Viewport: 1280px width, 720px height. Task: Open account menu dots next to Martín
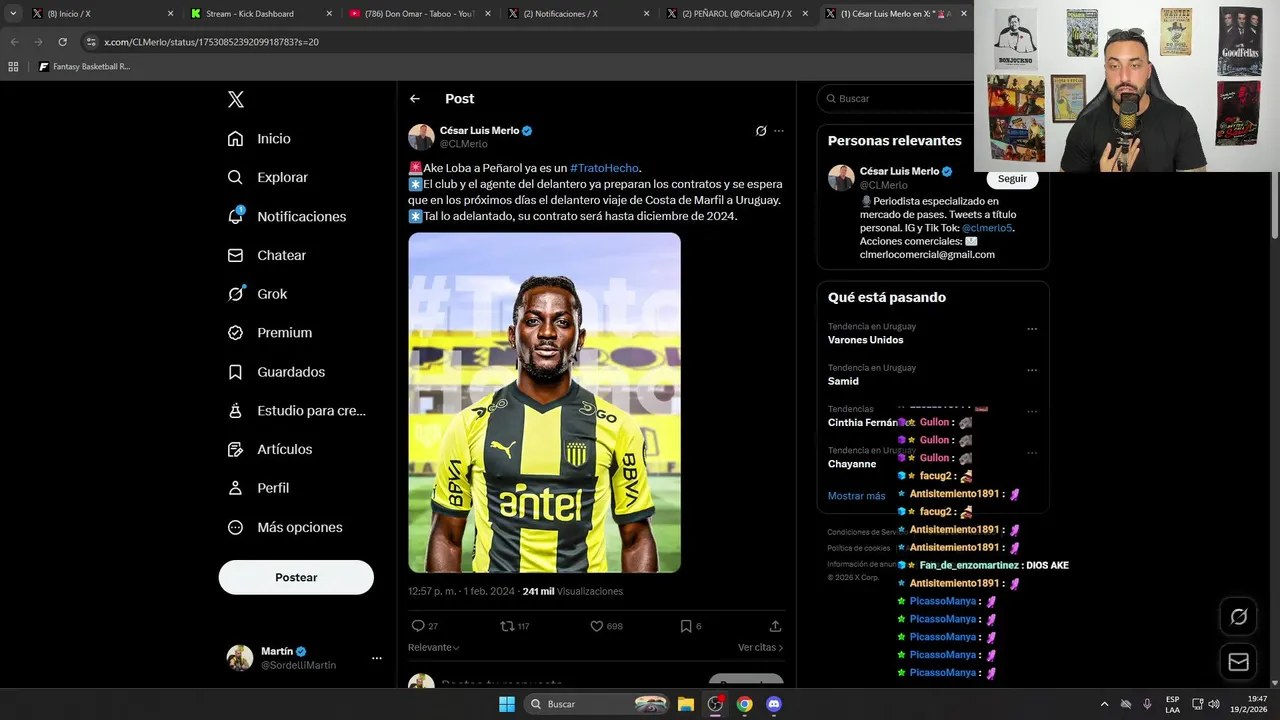click(x=377, y=658)
